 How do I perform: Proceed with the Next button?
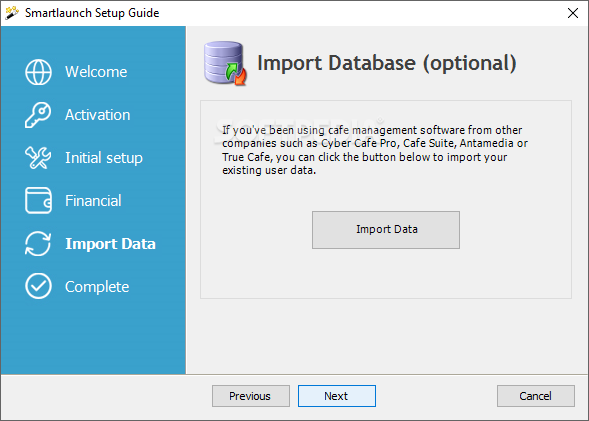pos(337,396)
